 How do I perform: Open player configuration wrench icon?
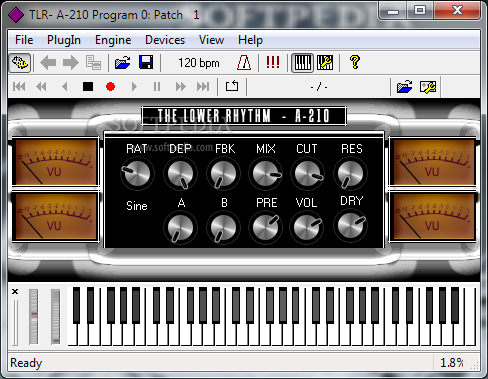click(x=428, y=87)
